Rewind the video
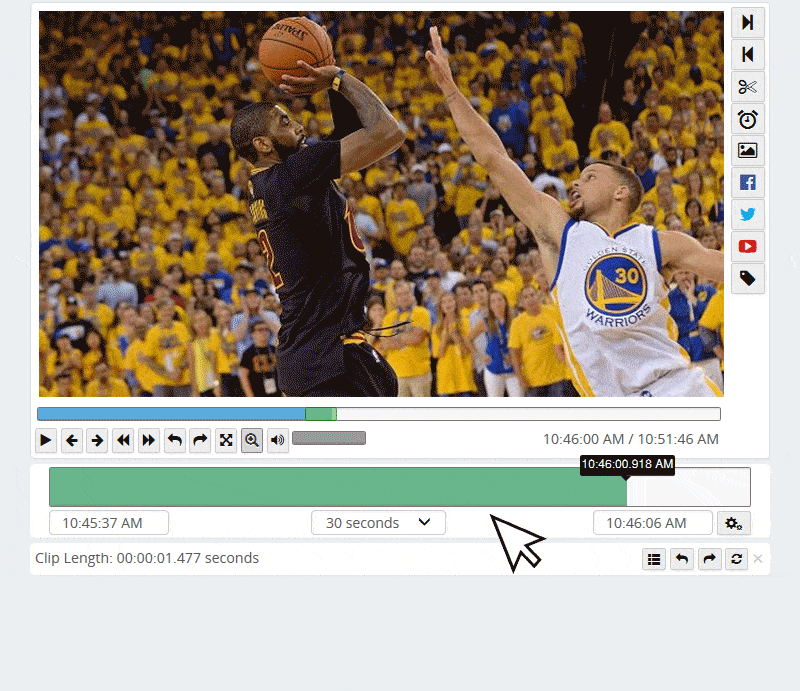 [x=123, y=440]
